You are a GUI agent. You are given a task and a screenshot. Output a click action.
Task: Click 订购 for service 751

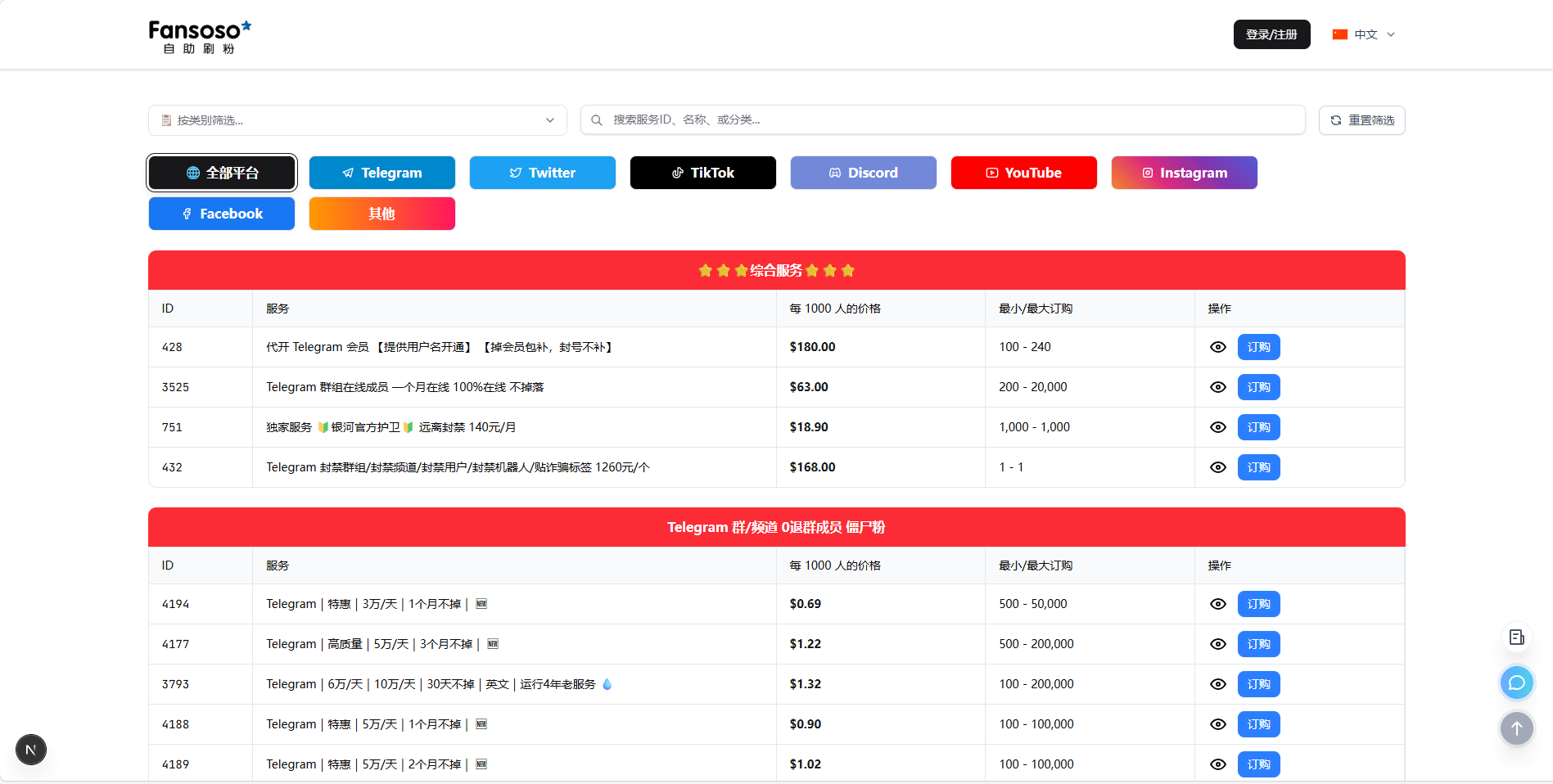(x=1258, y=426)
